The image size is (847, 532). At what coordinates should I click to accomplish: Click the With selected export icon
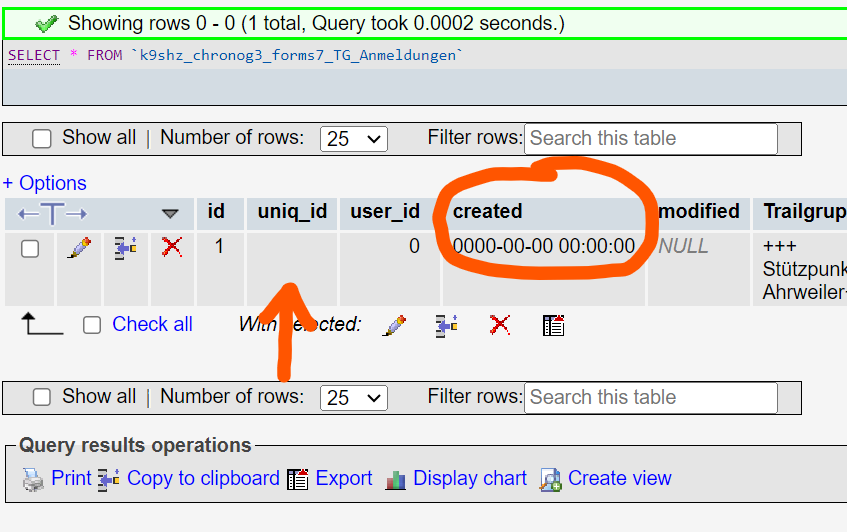coord(553,325)
